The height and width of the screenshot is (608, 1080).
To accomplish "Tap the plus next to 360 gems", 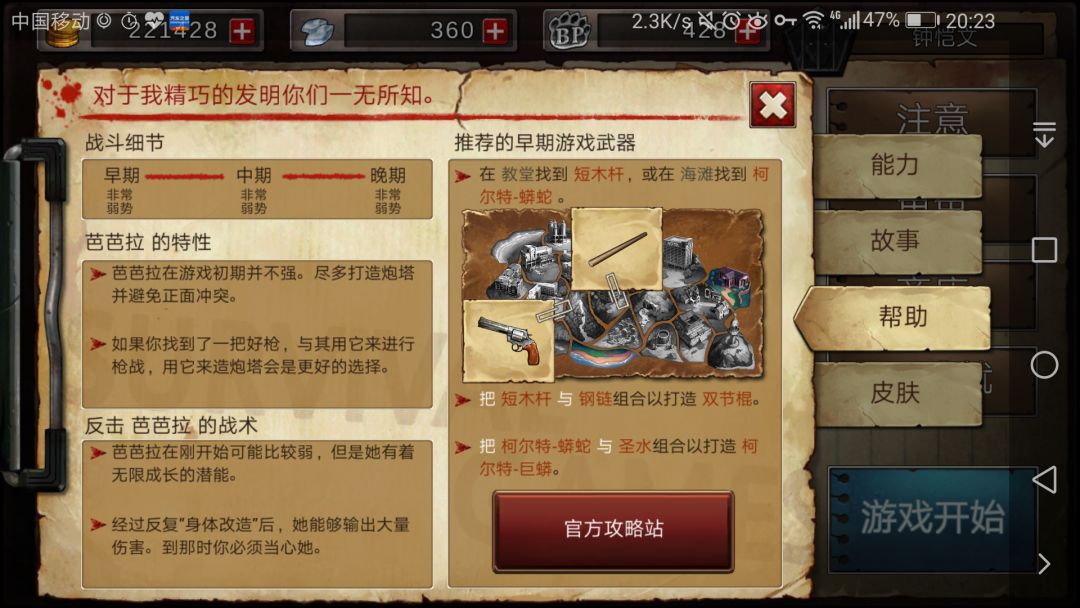I will [495, 31].
